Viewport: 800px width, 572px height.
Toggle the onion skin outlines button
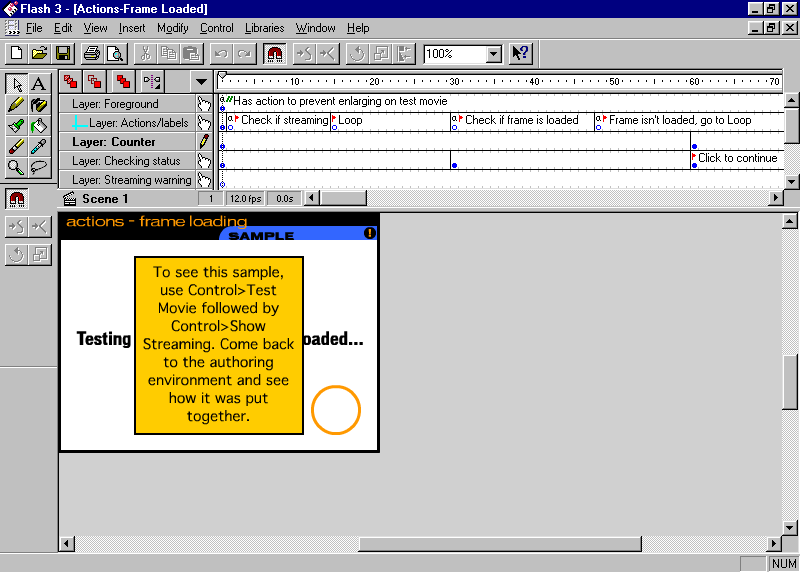click(x=94, y=82)
